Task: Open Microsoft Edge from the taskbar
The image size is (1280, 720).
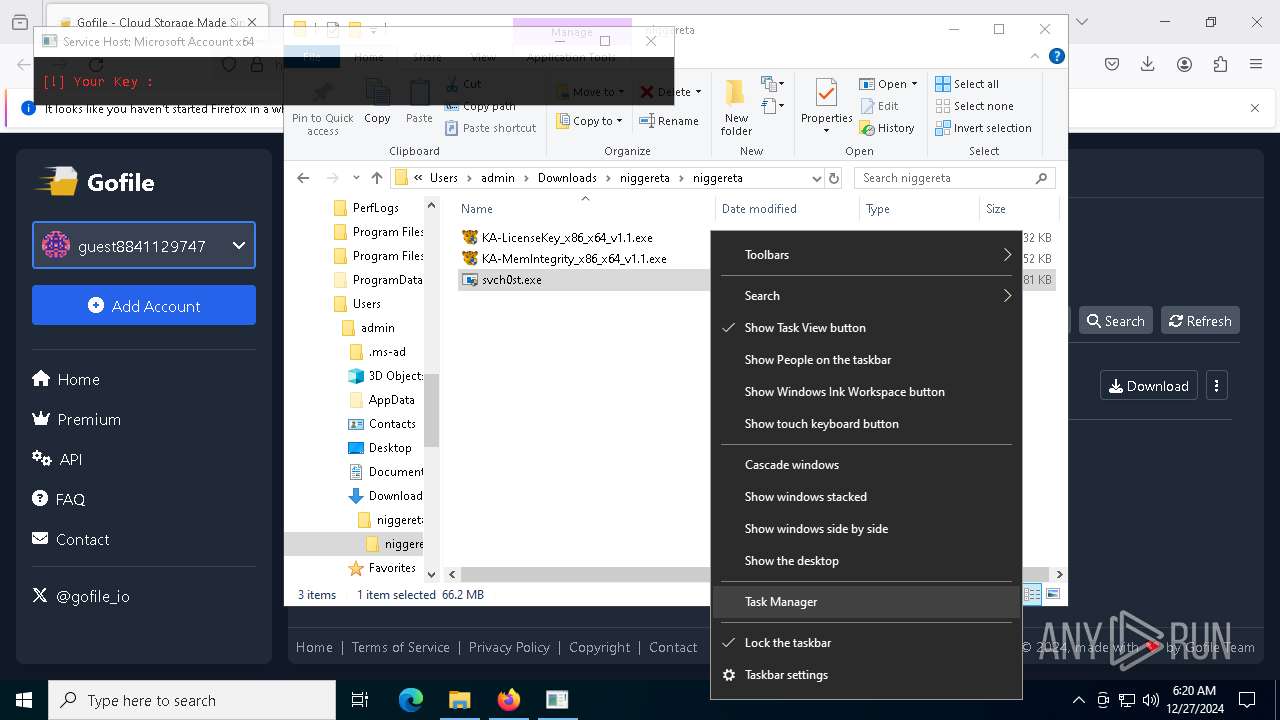Action: 411,700
